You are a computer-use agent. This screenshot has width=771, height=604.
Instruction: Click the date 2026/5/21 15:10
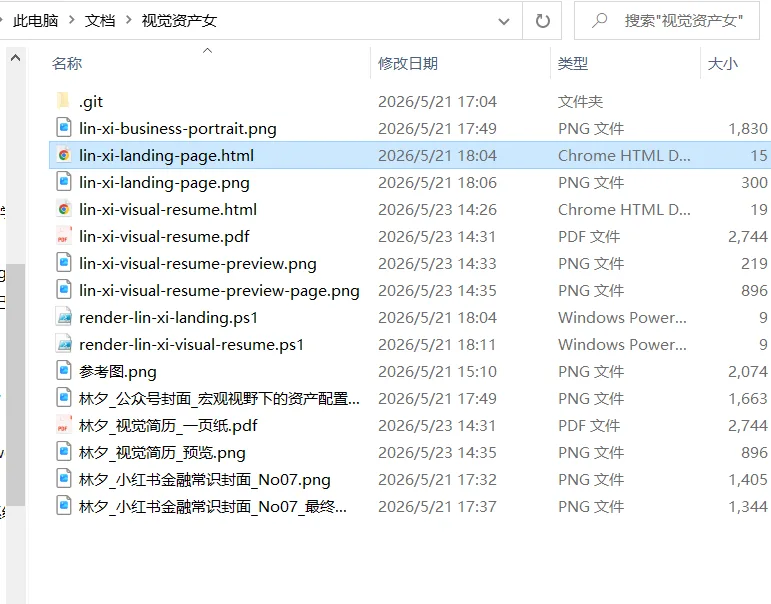tap(437, 372)
